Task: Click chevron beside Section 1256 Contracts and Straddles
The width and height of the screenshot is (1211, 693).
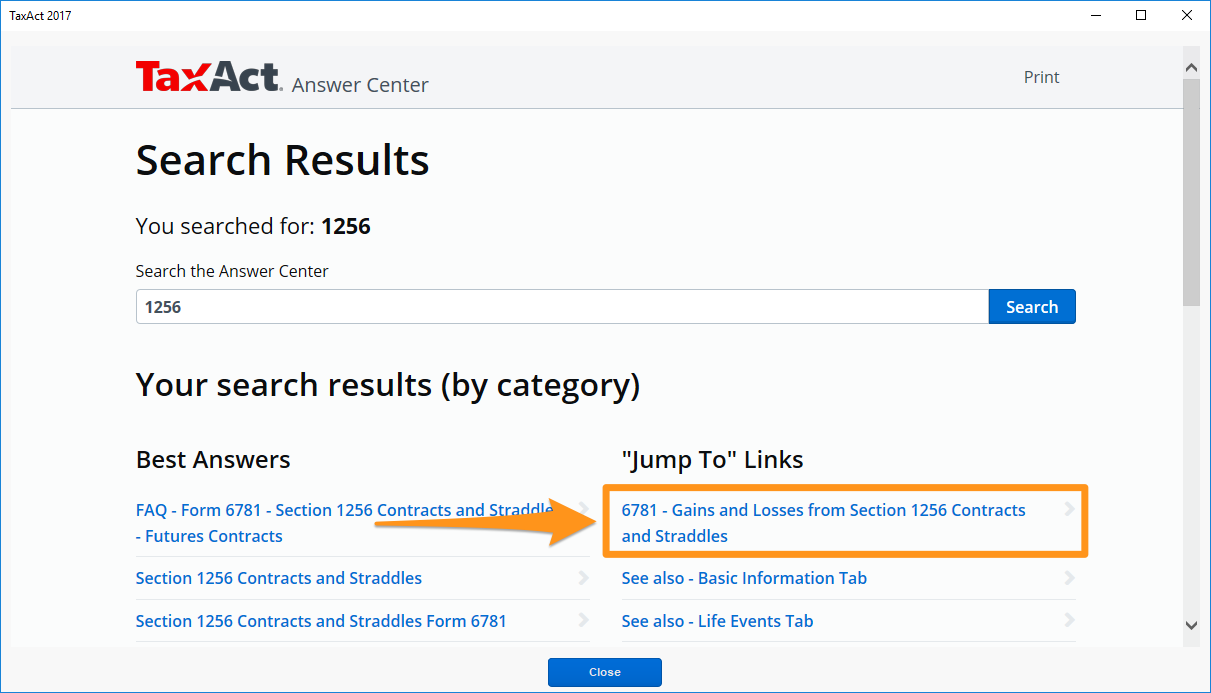Action: 583,578
